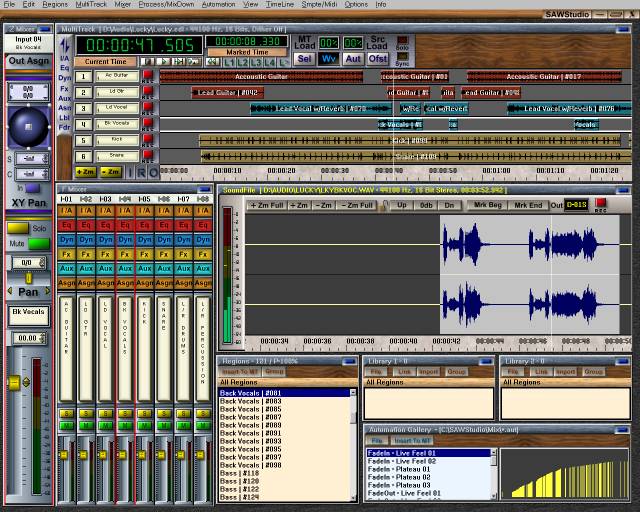Click the +Zm zoom button in MultiTrack
The image size is (640, 512).
[85, 172]
